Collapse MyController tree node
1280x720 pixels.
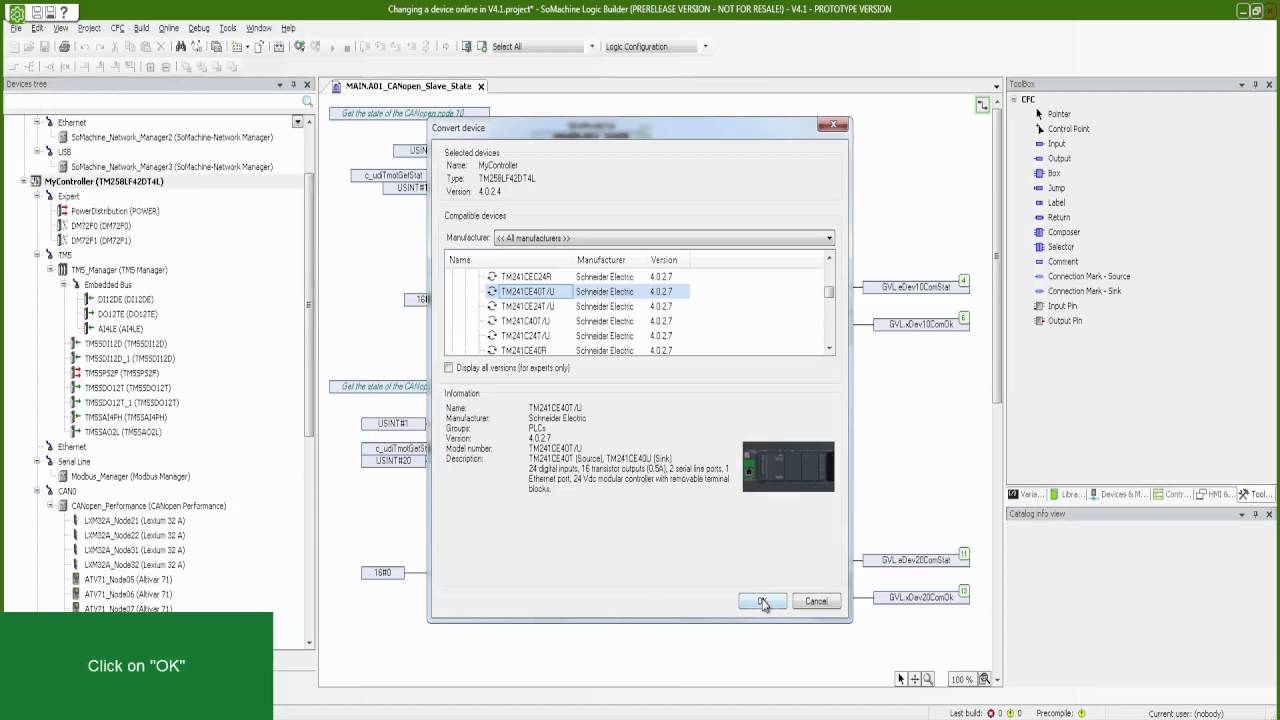click(23, 182)
